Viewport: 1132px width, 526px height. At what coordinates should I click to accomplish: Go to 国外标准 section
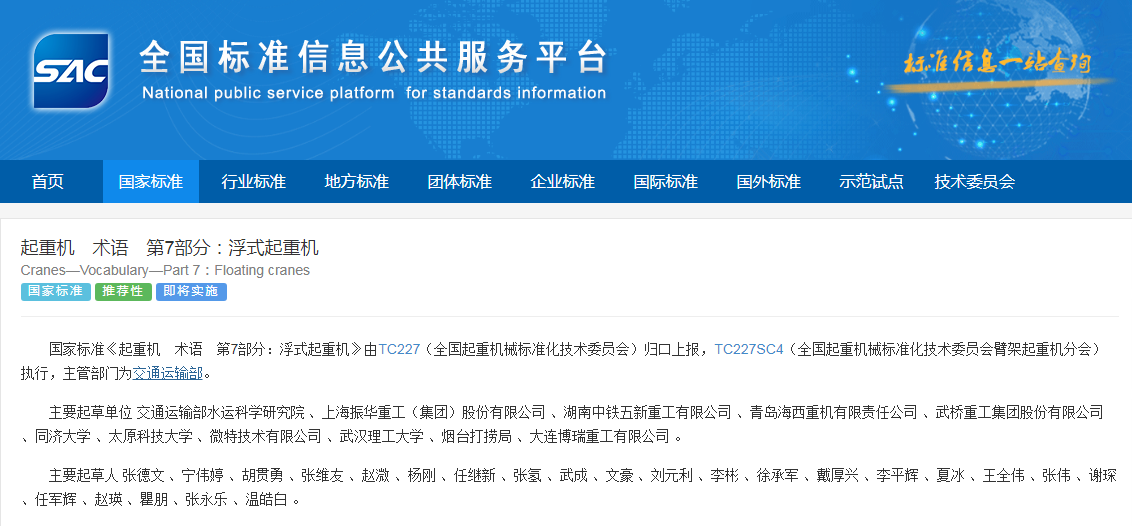coord(769,182)
